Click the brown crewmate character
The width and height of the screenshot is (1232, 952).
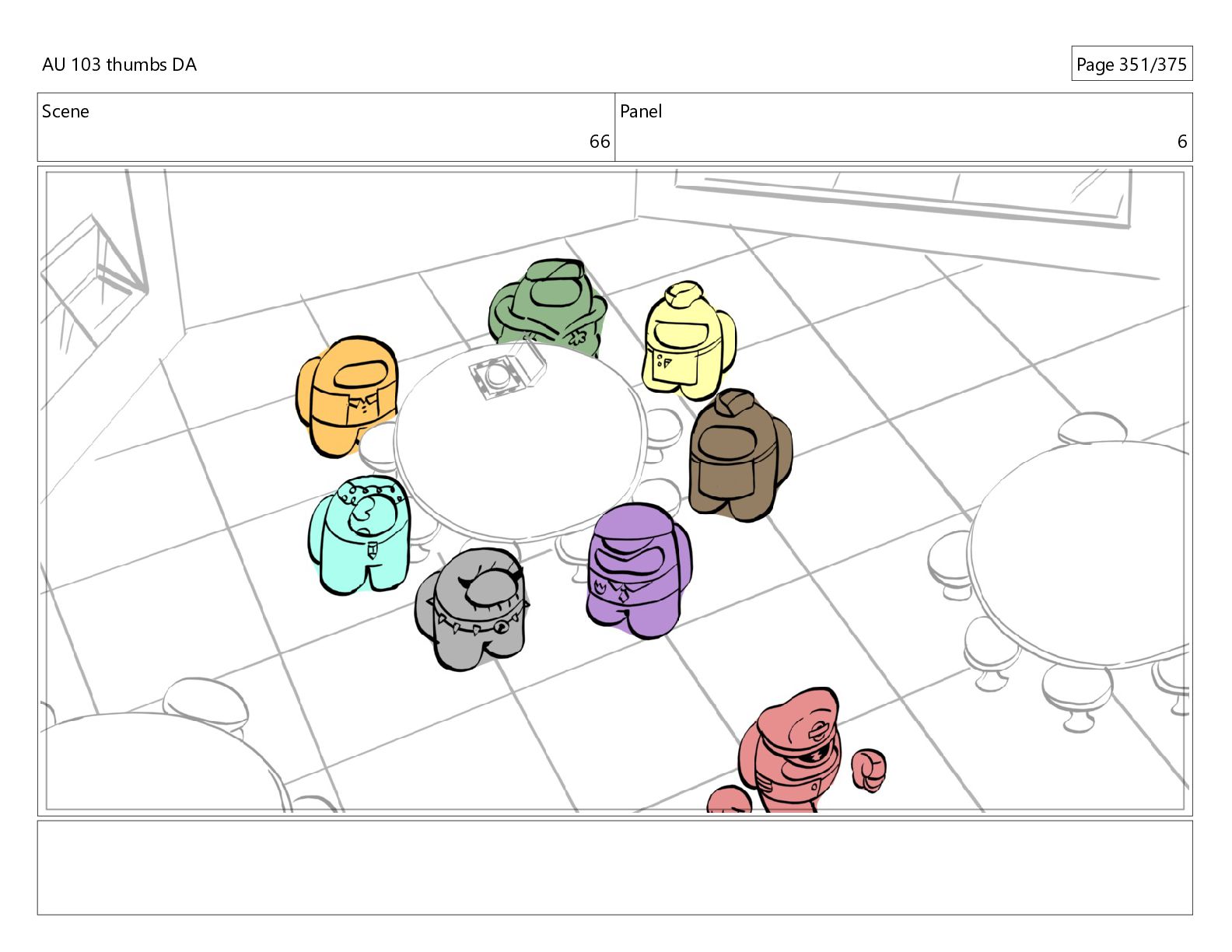739,455
